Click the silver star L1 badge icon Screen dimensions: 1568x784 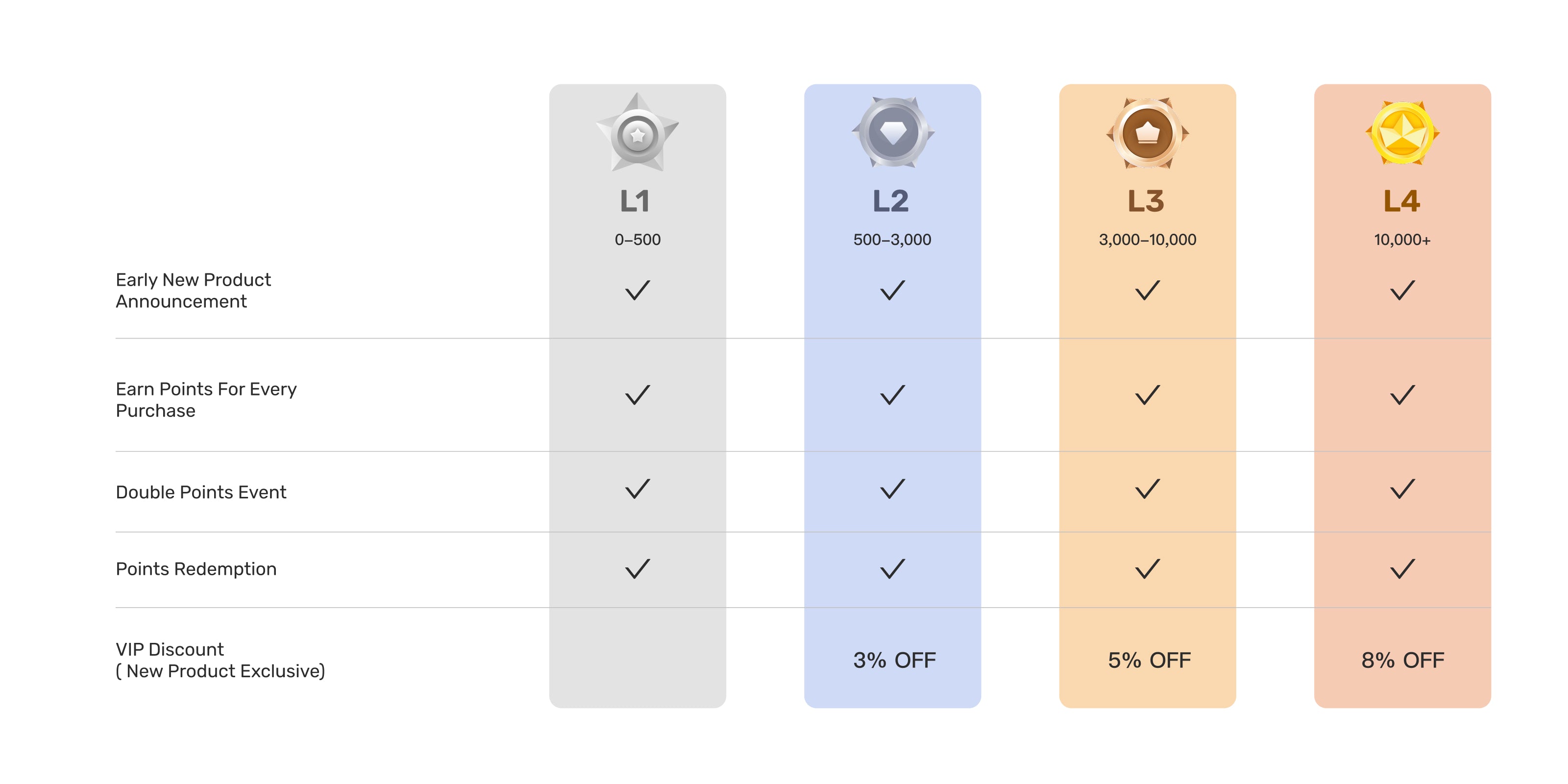pos(637,133)
